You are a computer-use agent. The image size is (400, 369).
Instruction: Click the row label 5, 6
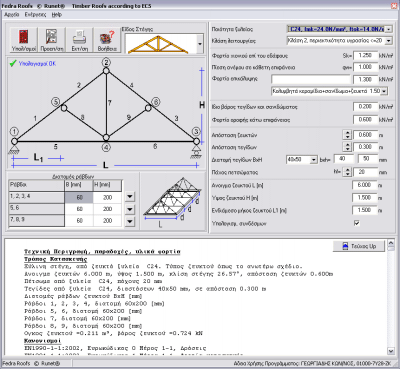pyautogui.click(x=37, y=209)
